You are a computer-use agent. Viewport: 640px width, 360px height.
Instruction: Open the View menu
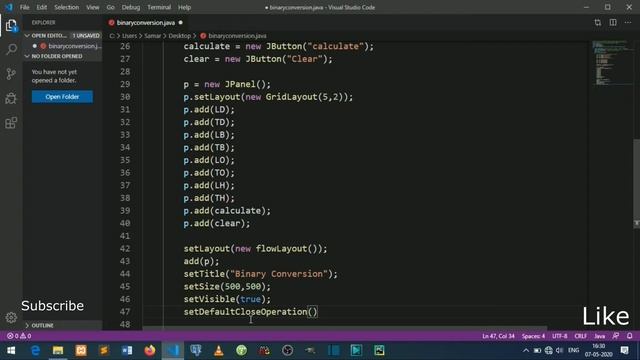click(x=93, y=7)
